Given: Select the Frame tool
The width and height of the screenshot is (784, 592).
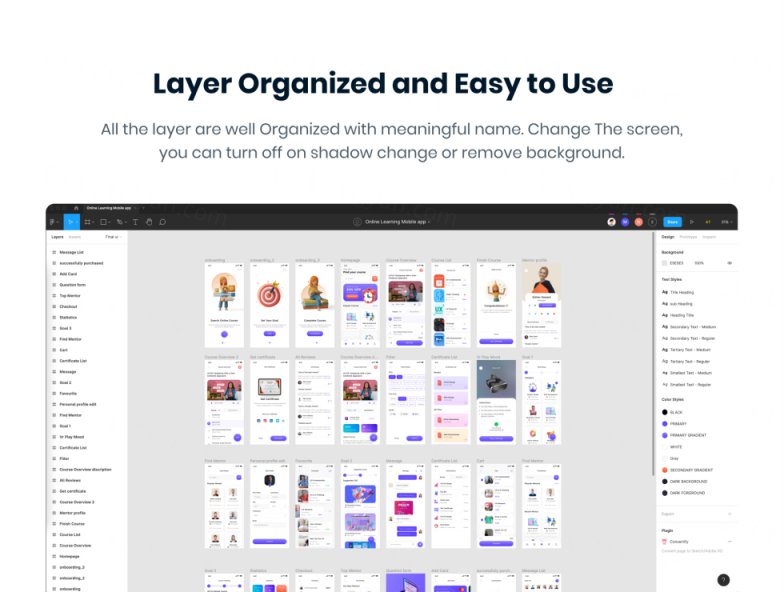Looking at the screenshot, I should (87, 222).
